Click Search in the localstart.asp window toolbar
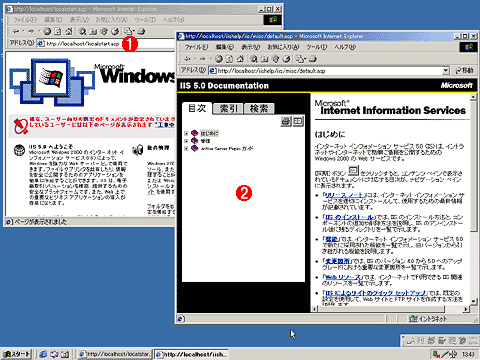Viewport: 480px width, 360px height. [82, 31]
